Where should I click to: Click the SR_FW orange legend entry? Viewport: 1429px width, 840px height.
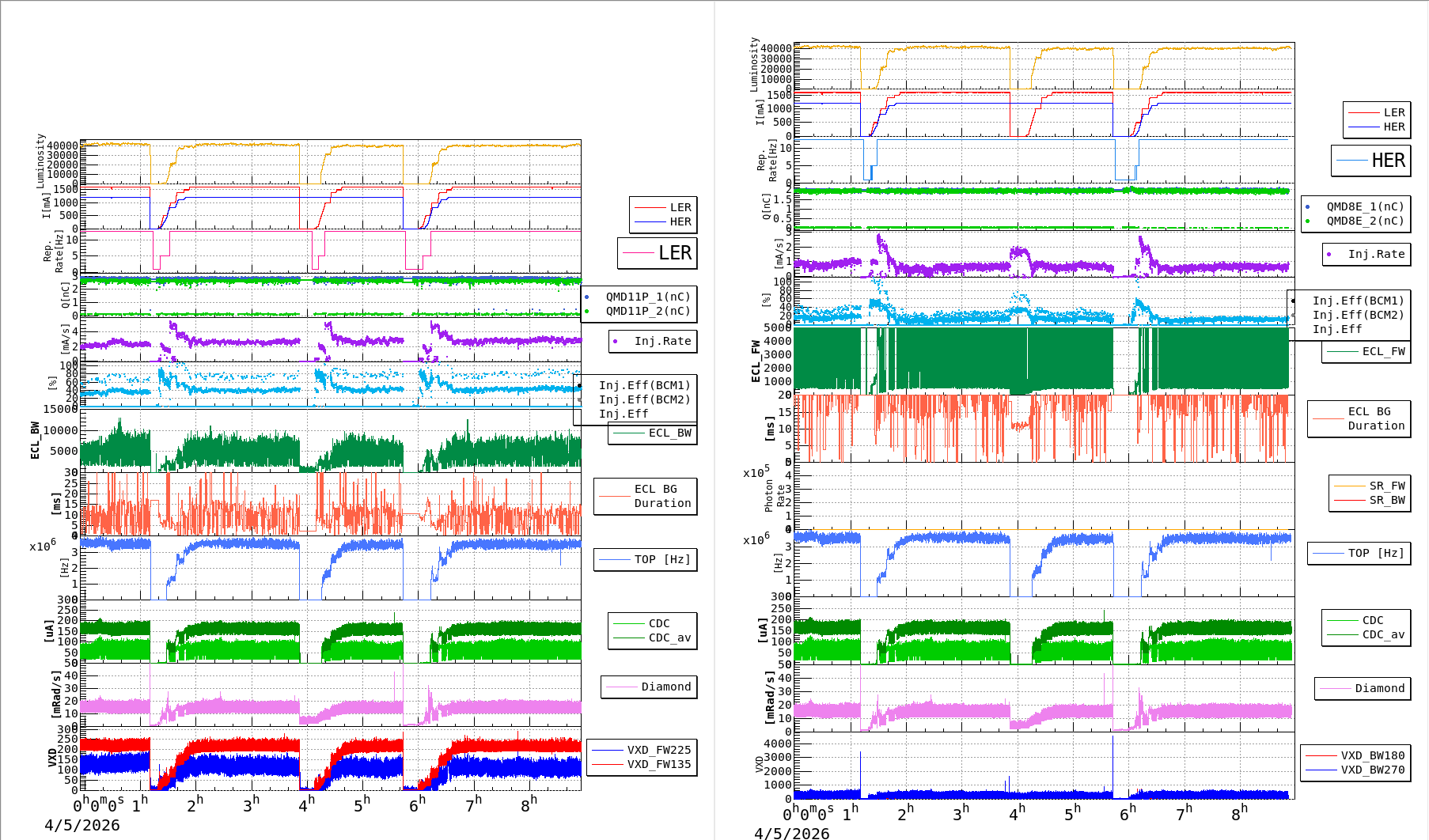[x=1386, y=486]
